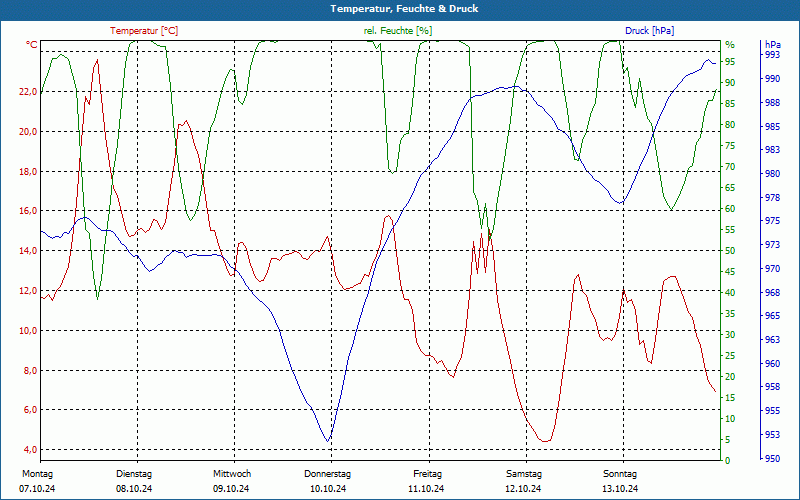This screenshot has height=500, width=800.
Task: Click the date "09.10.24"
Action: [231, 489]
